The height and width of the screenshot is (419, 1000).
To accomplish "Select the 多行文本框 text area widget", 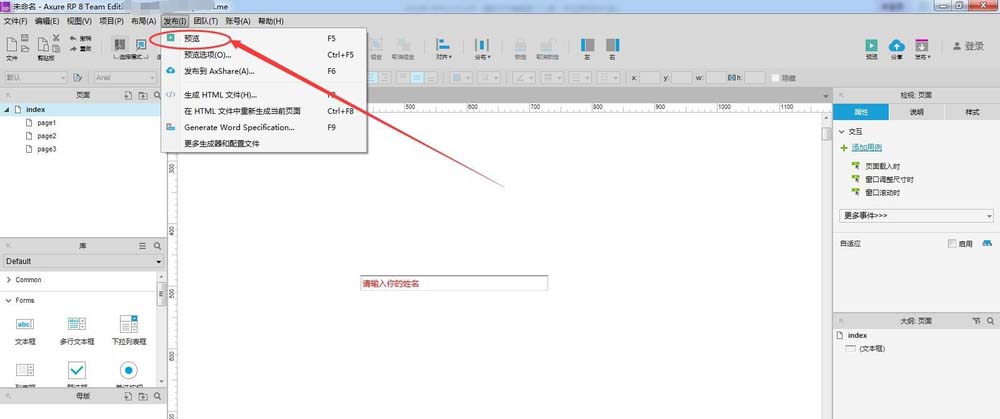I will point(77,330).
